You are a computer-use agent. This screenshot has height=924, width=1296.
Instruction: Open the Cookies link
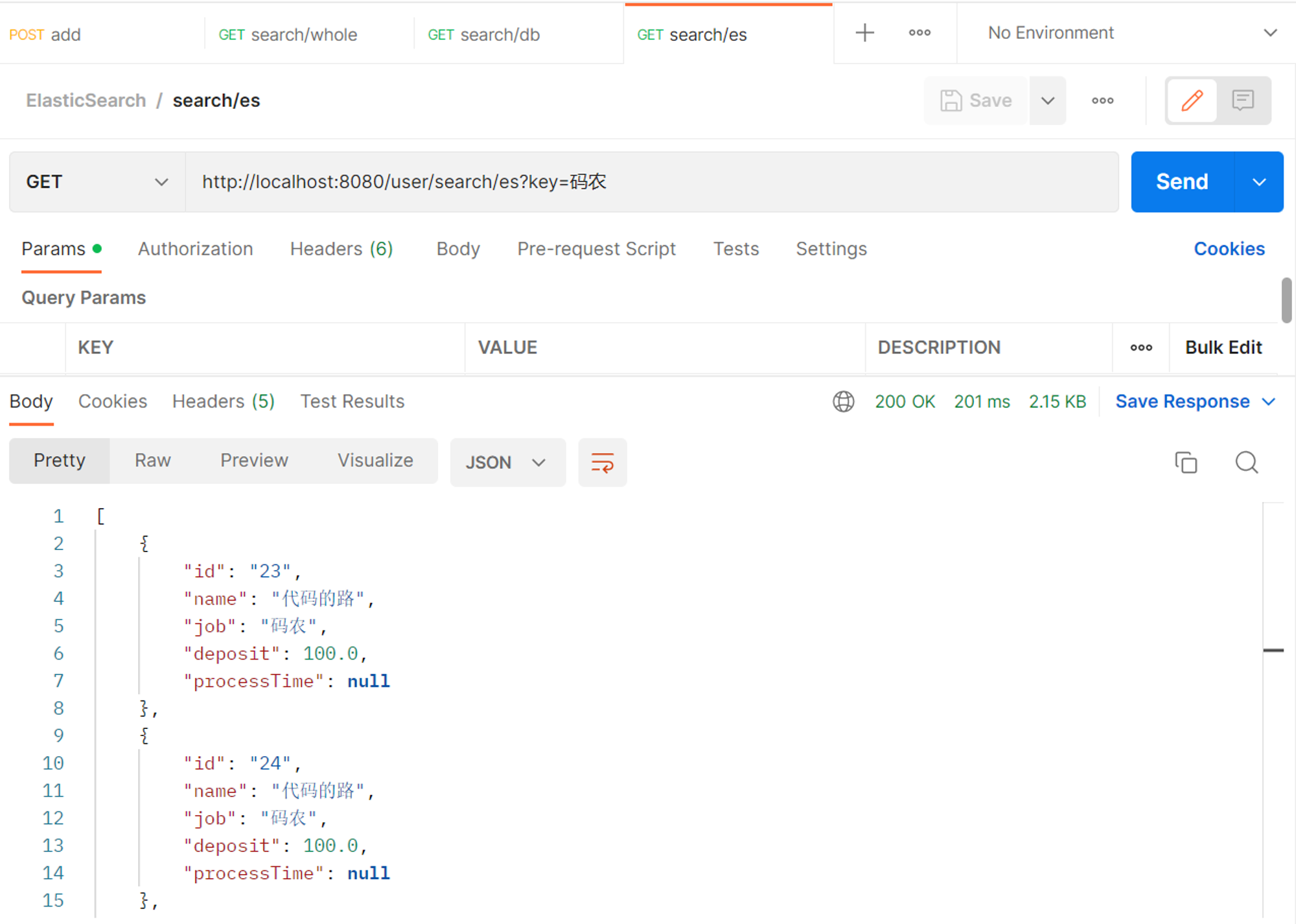click(1229, 249)
